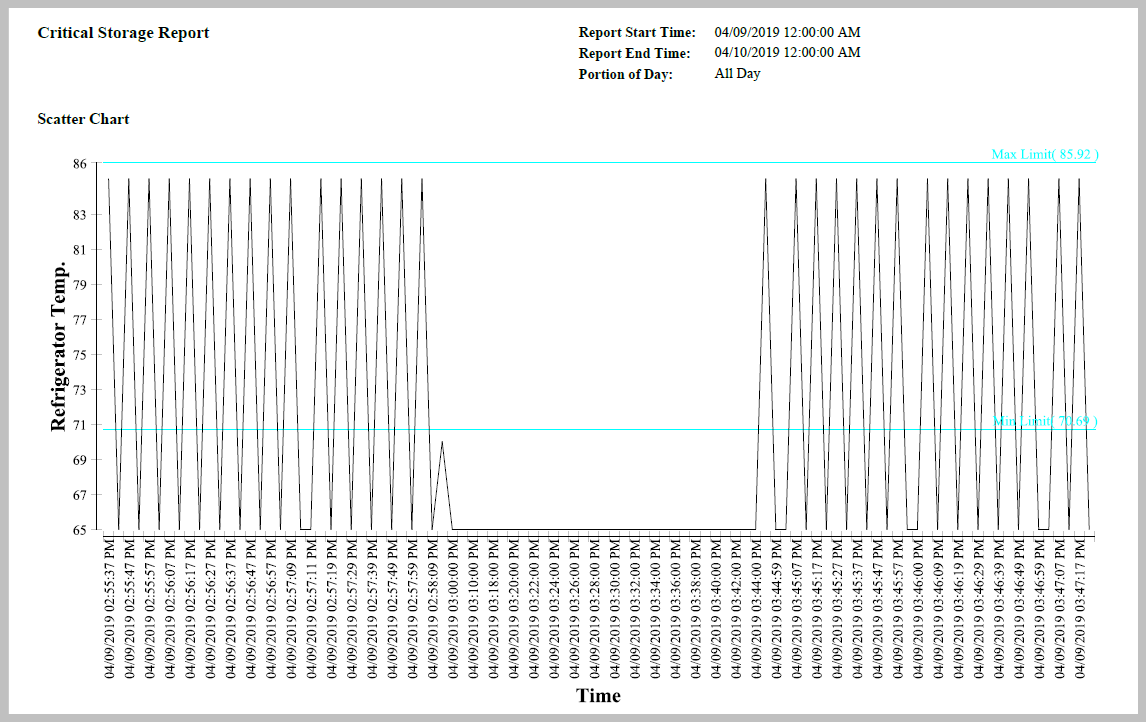Click the 65 tick on the temperature axis
1146x722 pixels.
coord(79,530)
